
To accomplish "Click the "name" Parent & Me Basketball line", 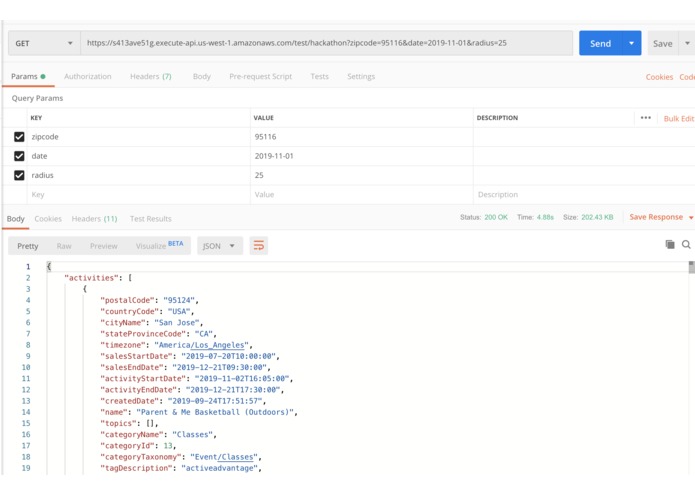I will click(199, 412).
